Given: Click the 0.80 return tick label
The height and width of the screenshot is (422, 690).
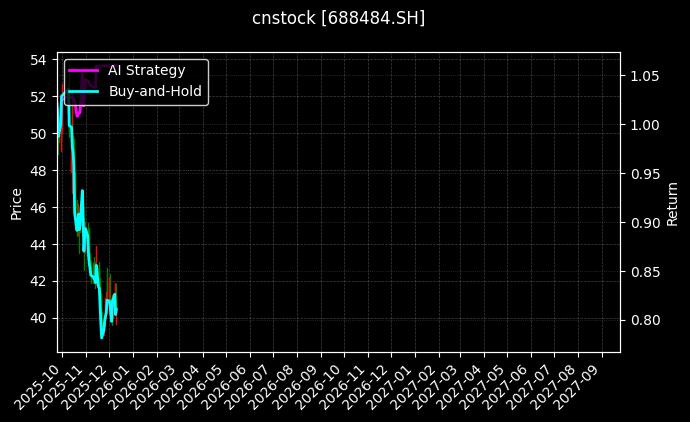Looking at the screenshot, I should 643,320.
